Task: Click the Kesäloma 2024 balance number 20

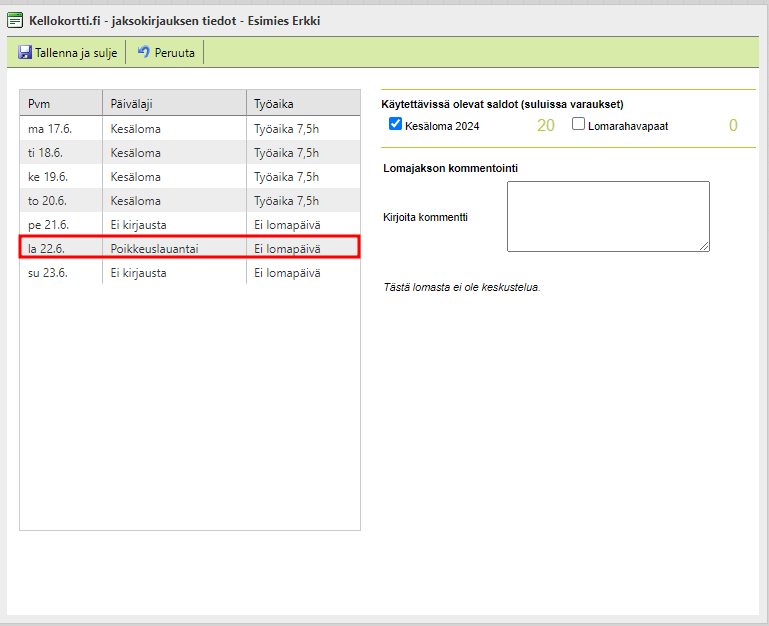Action: [545, 126]
